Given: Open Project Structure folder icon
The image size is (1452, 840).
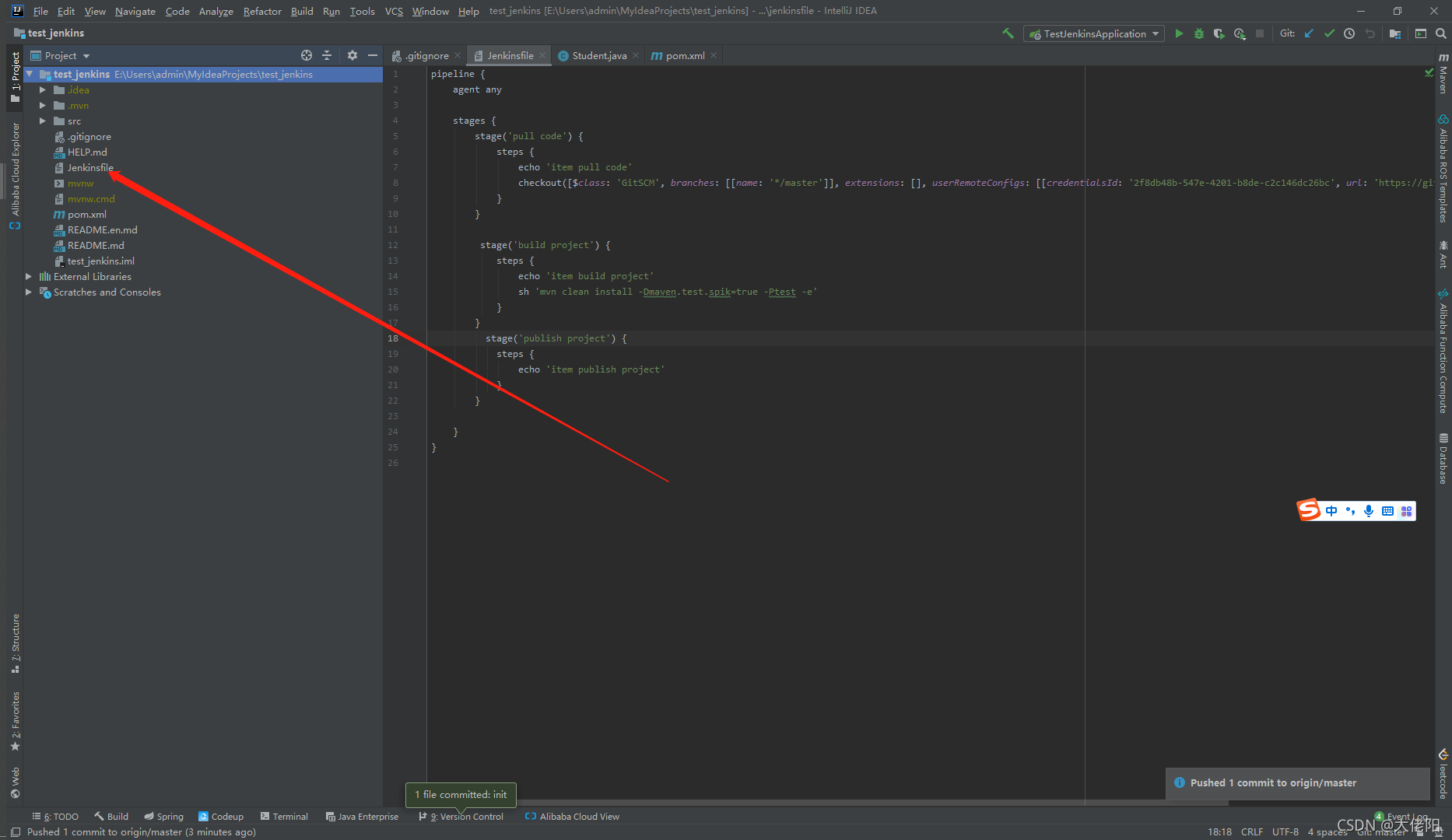Looking at the screenshot, I should tap(1395, 33).
